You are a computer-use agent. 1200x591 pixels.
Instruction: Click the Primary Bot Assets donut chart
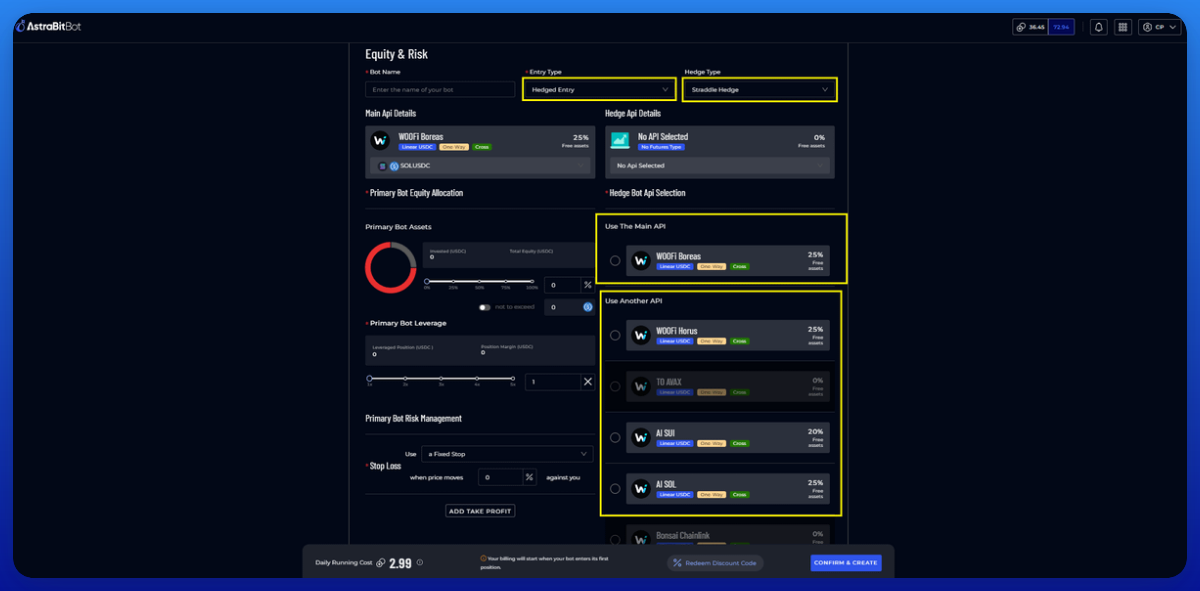(390, 269)
